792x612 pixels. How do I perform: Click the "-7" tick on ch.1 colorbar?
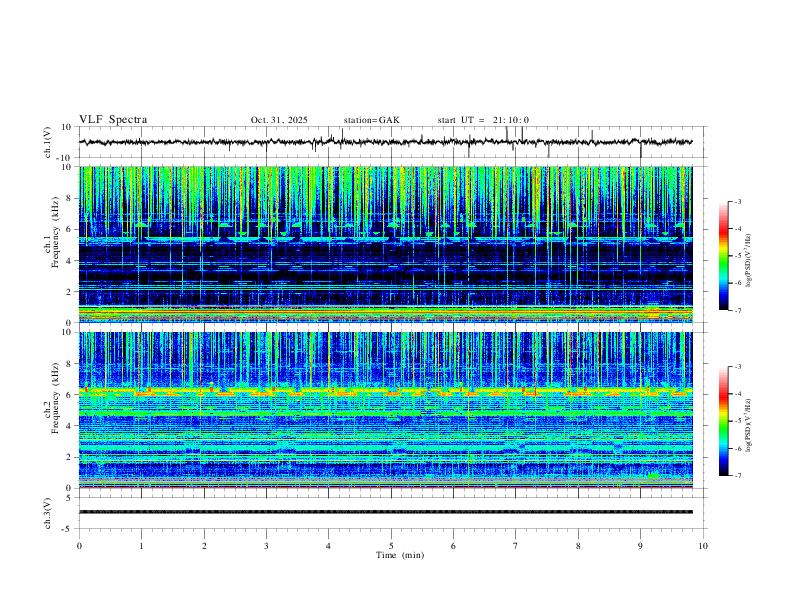click(x=737, y=310)
